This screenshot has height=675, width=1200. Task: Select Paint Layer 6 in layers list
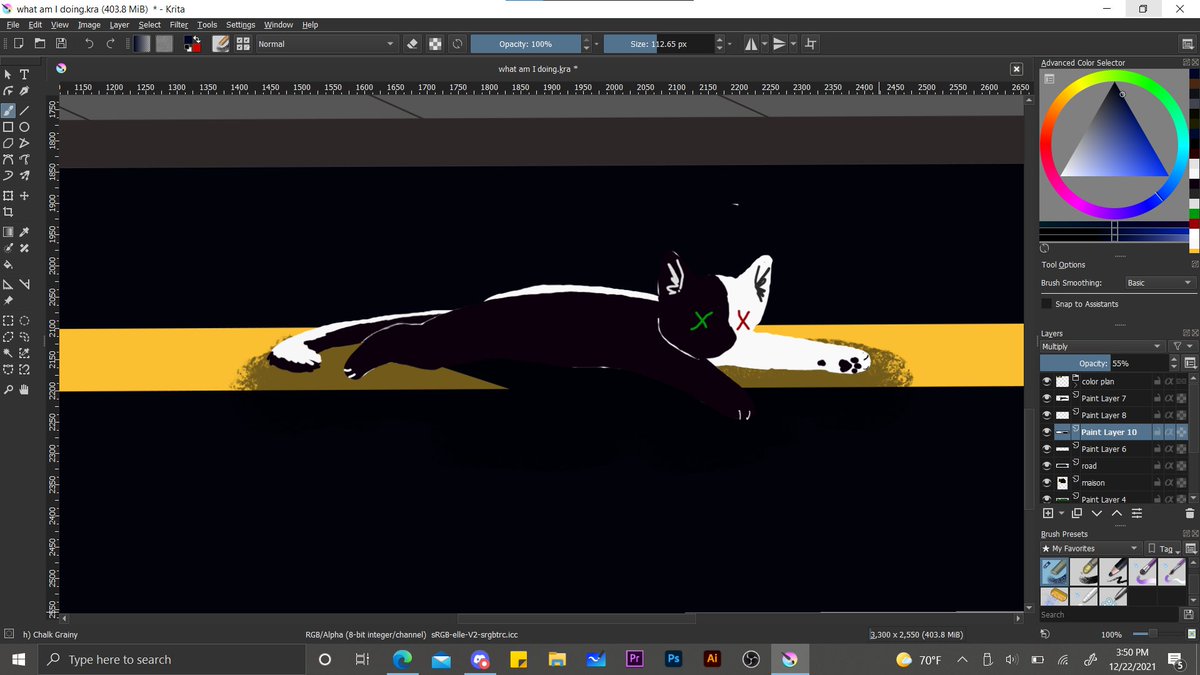[1103, 449]
